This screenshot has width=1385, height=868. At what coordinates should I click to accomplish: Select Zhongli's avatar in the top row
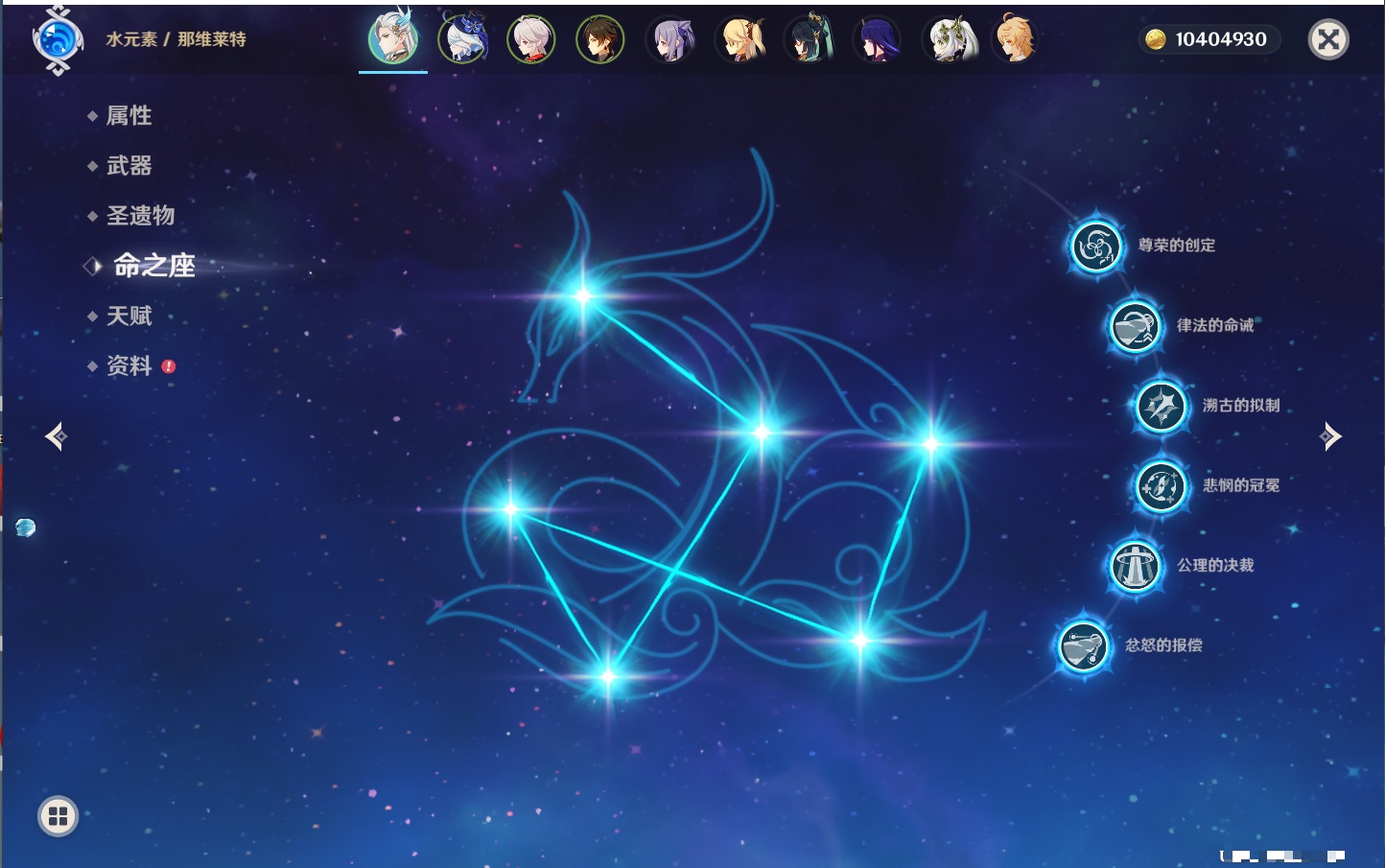tap(600, 40)
